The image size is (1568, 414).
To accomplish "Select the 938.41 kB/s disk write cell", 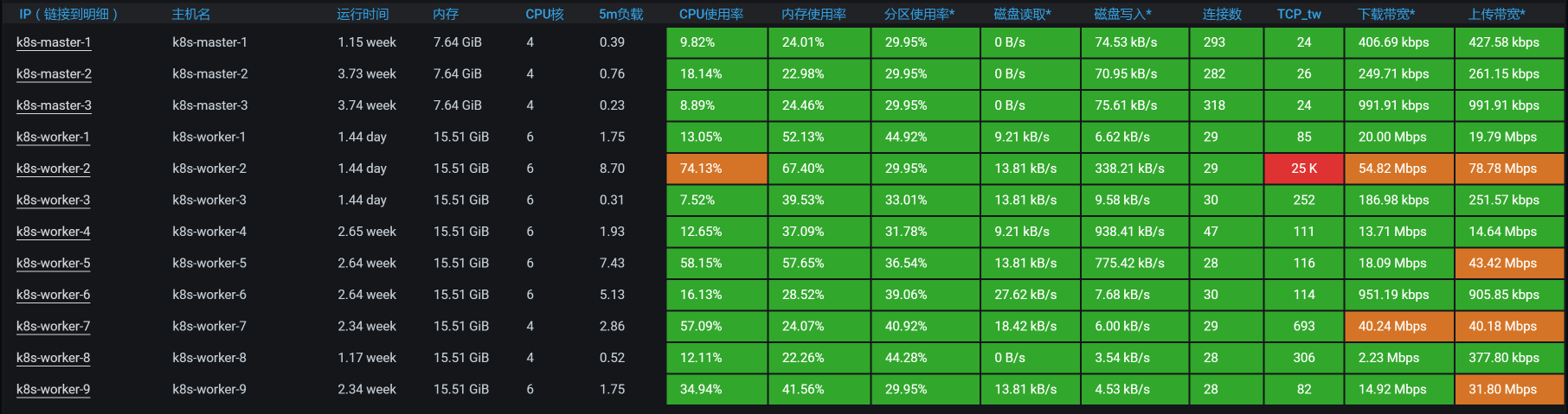I will coord(1134,232).
